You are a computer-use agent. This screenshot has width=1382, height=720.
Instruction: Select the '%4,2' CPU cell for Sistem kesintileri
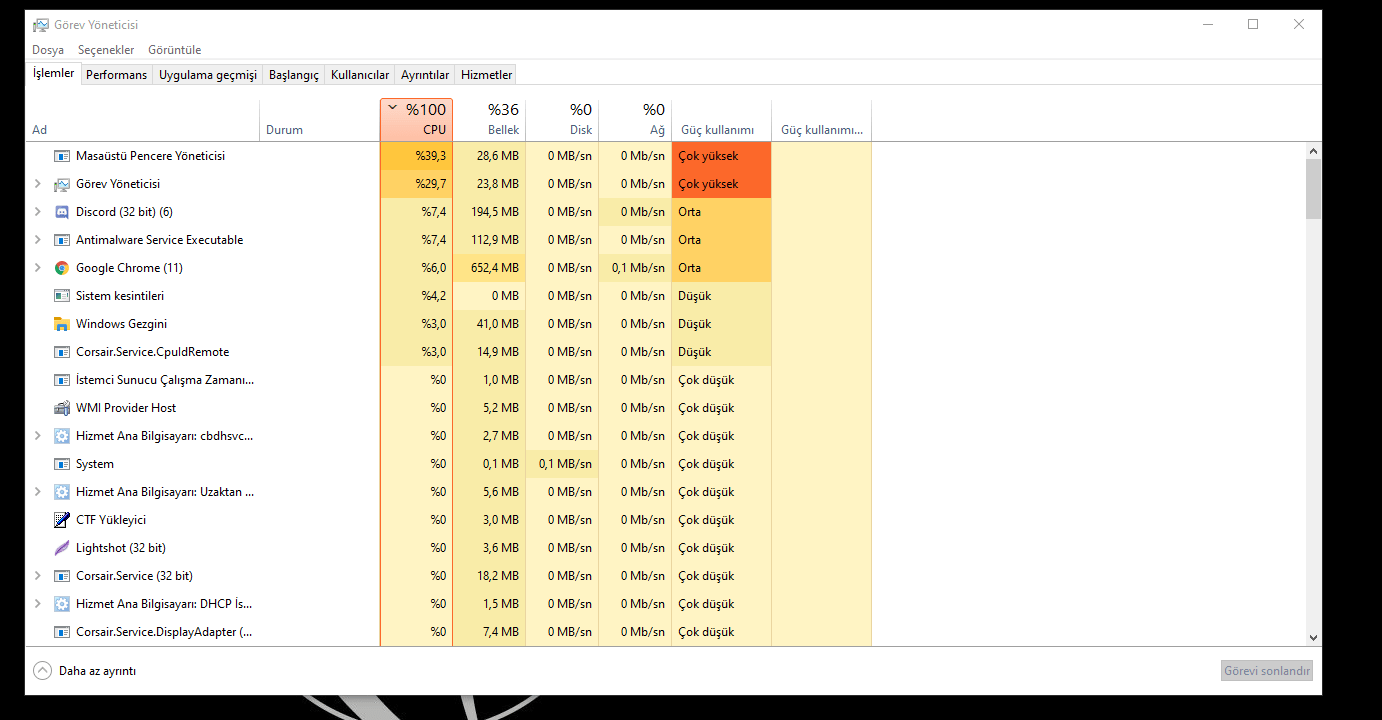[417, 296]
